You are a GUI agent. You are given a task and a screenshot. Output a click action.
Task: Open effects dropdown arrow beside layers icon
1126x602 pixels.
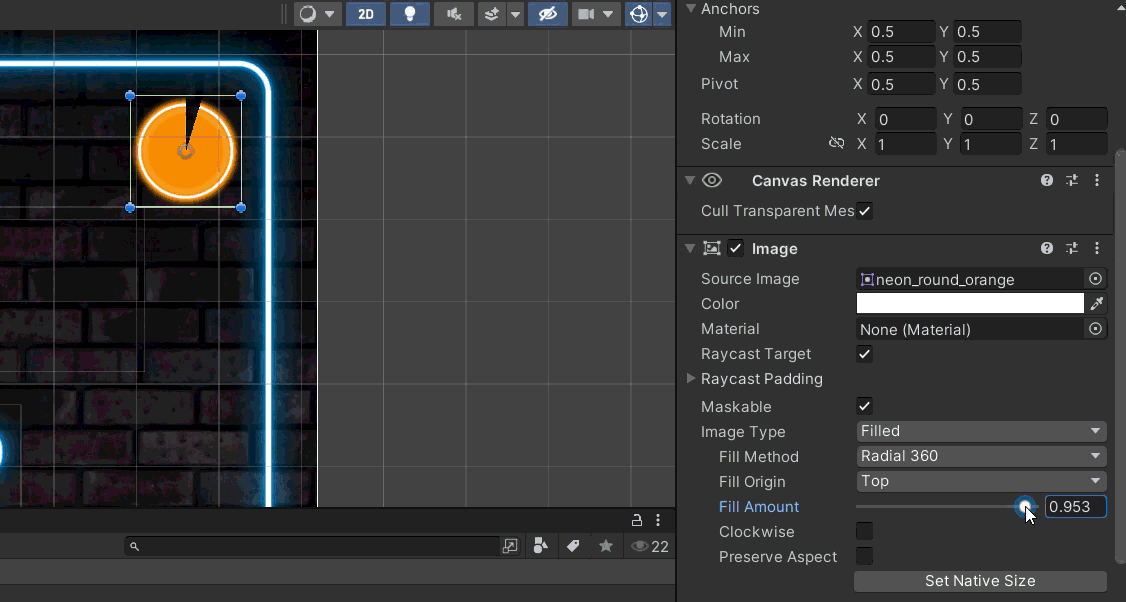(x=515, y=14)
